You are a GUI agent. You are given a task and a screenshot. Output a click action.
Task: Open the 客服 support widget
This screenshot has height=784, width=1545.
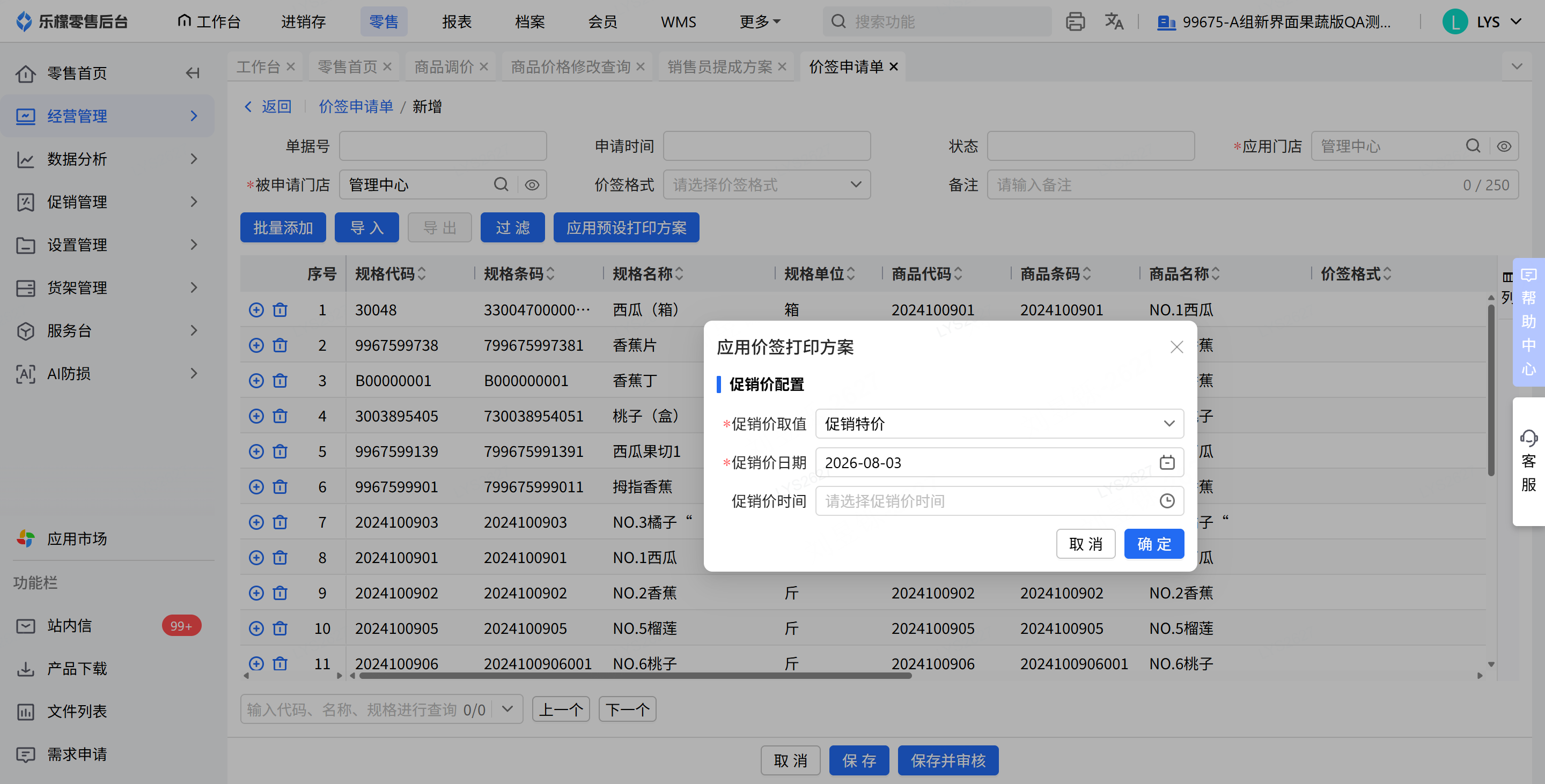click(x=1528, y=462)
